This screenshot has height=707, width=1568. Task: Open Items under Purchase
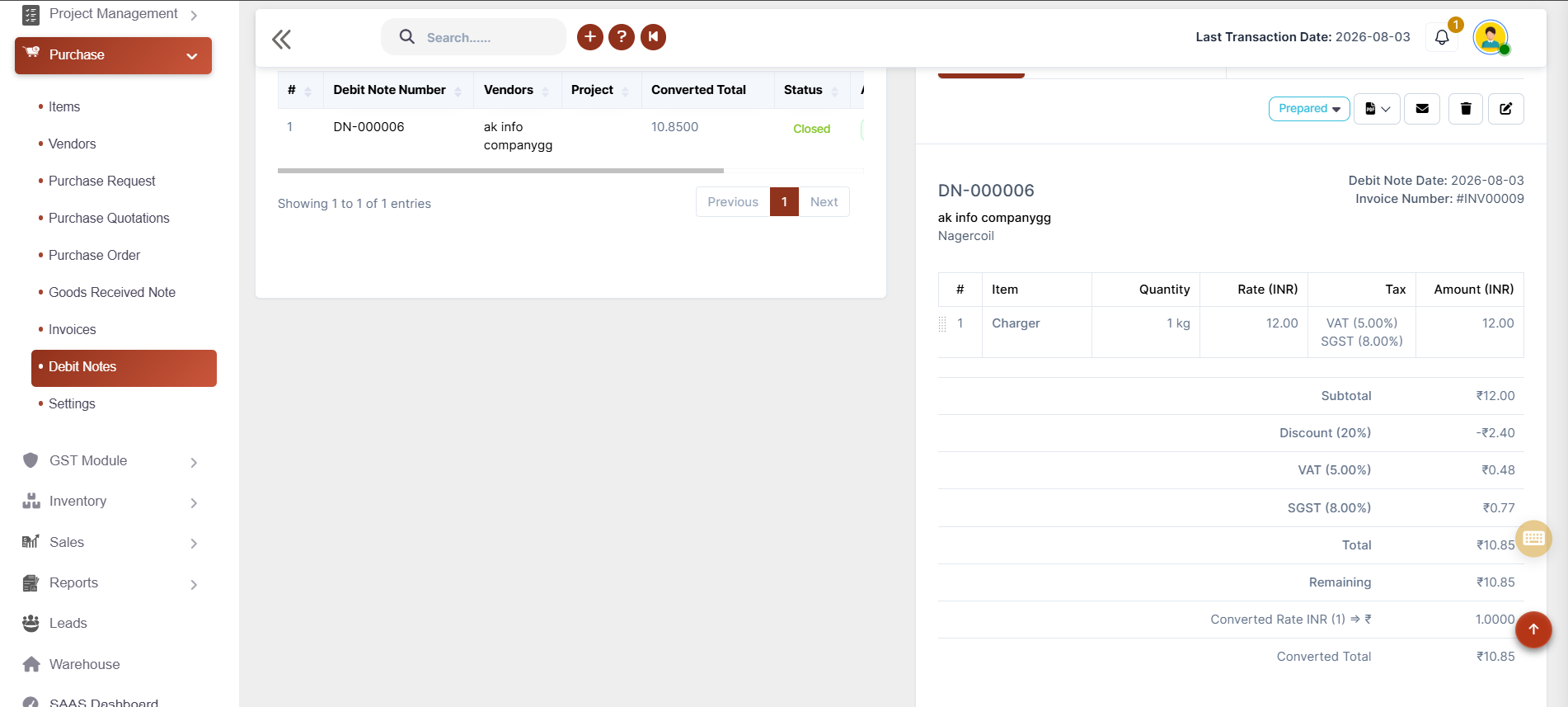[x=64, y=107]
